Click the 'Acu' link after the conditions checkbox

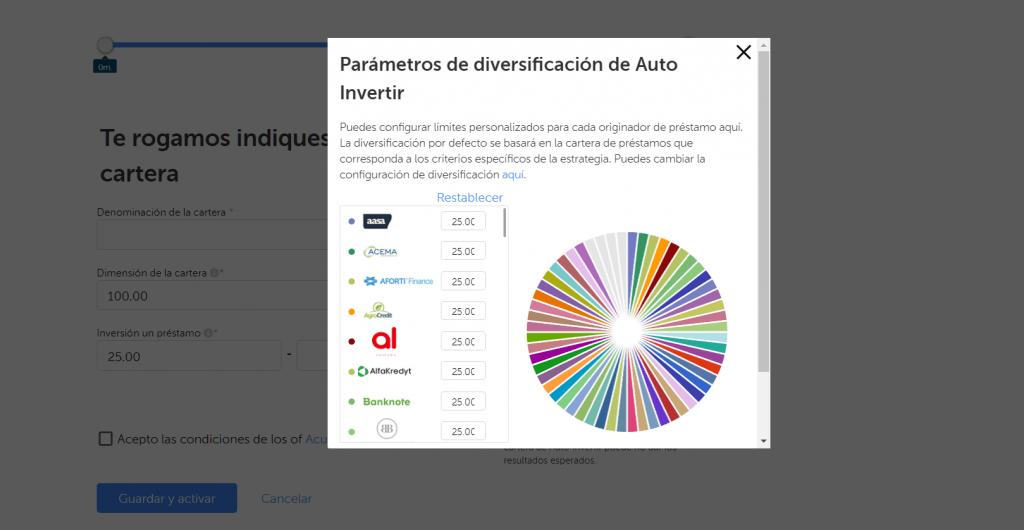point(316,439)
